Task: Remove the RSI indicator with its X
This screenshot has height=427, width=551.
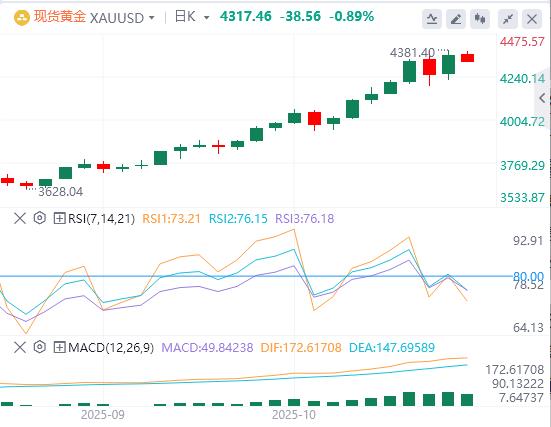Action: [x=20, y=218]
